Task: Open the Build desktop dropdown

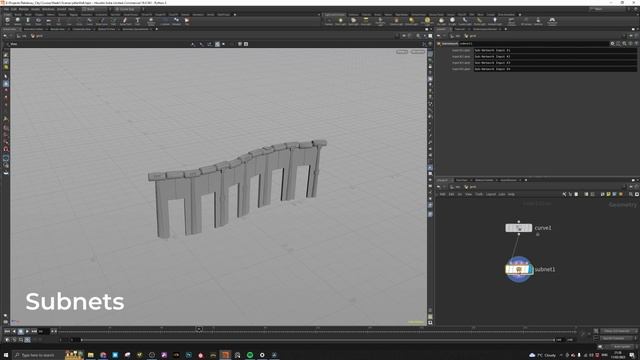Action: (95, 9)
